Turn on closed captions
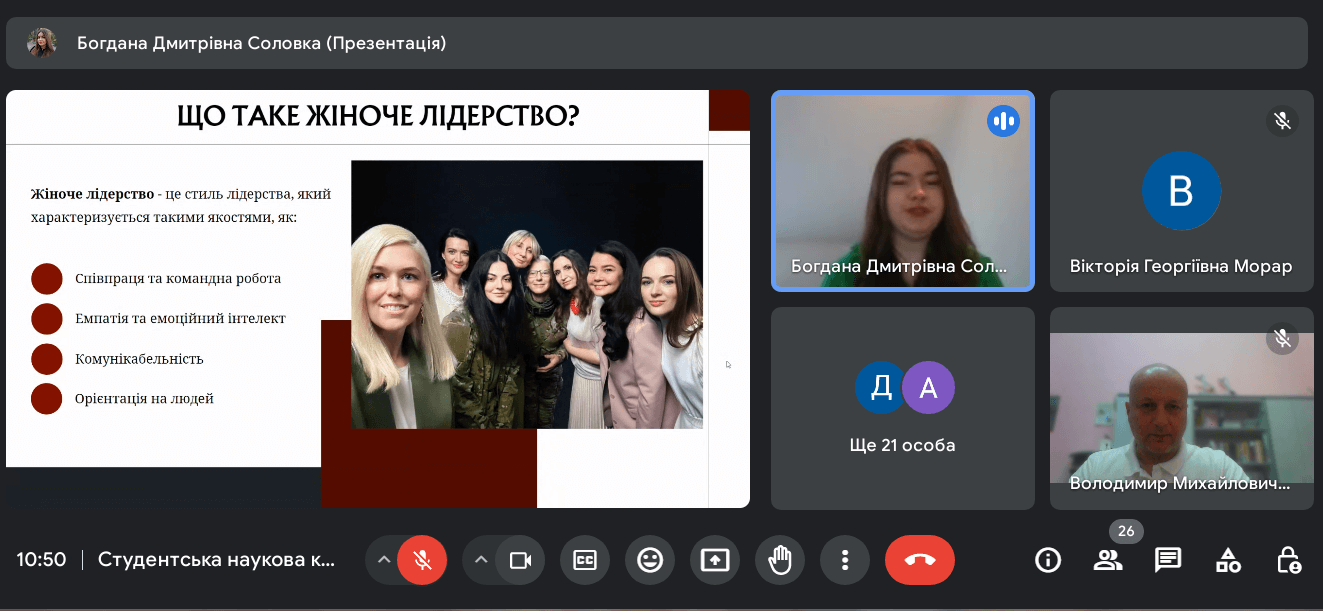This screenshot has height=611, width=1323. [x=584, y=560]
